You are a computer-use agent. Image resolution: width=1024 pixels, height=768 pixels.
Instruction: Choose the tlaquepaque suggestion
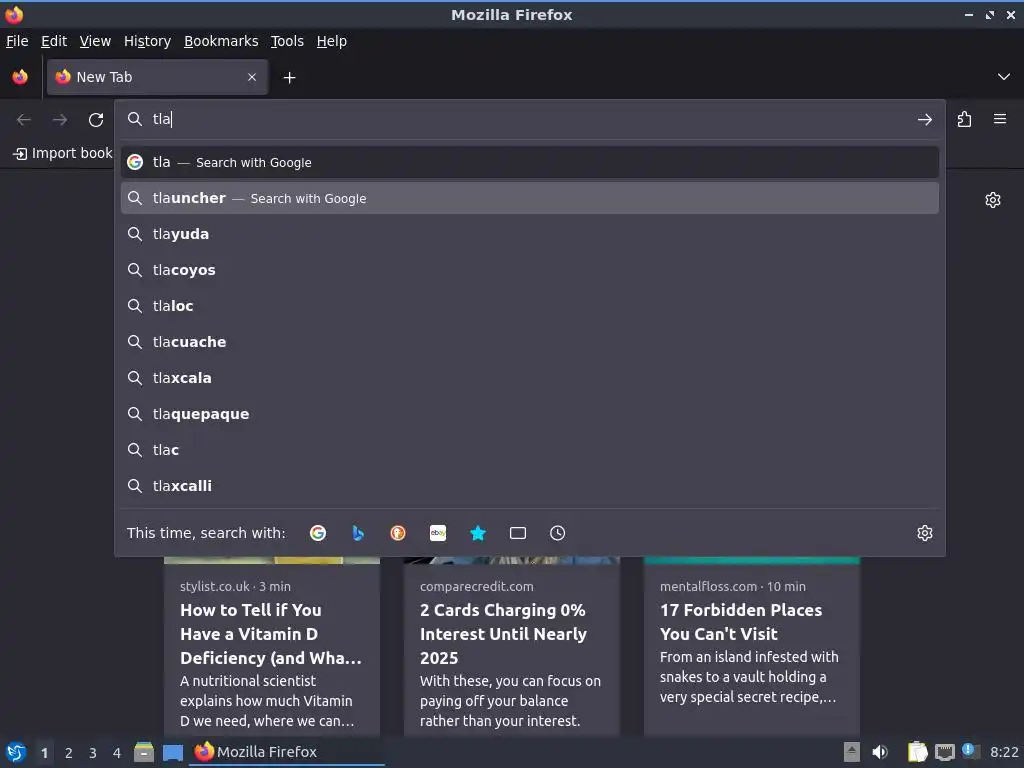[530, 413]
